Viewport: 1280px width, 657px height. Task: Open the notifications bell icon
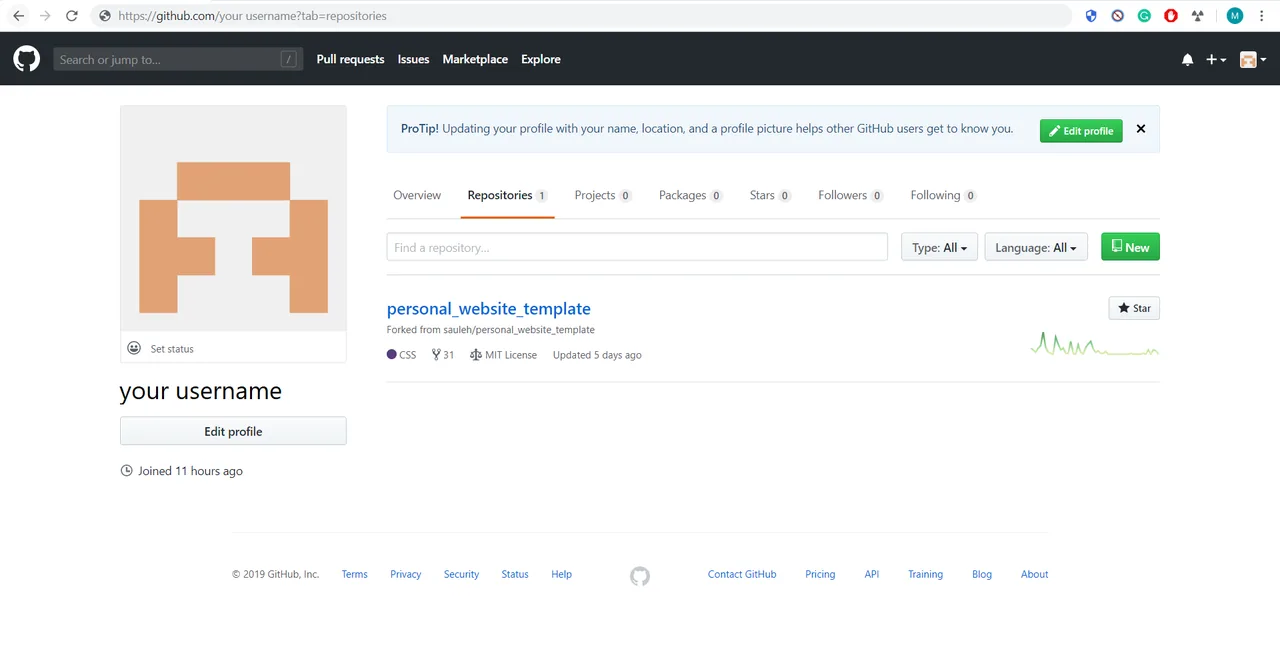click(1187, 60)
